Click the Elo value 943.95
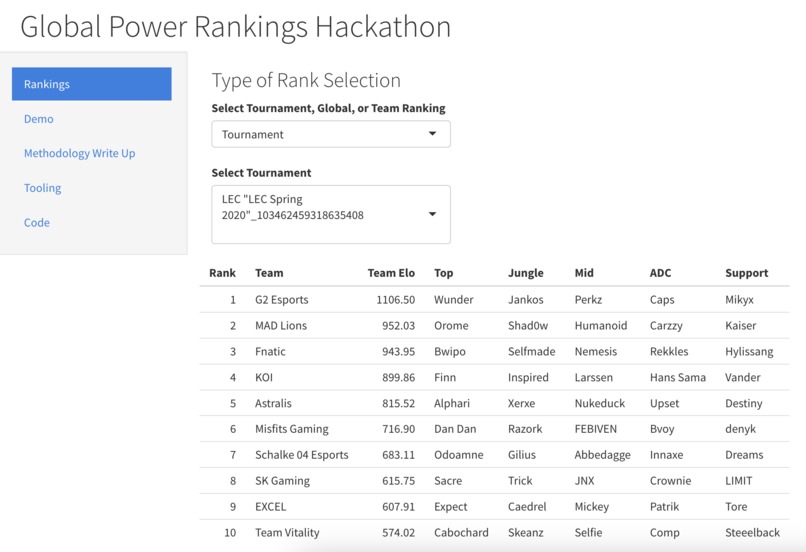Screen dimensions: 806x552 (398, 352)
